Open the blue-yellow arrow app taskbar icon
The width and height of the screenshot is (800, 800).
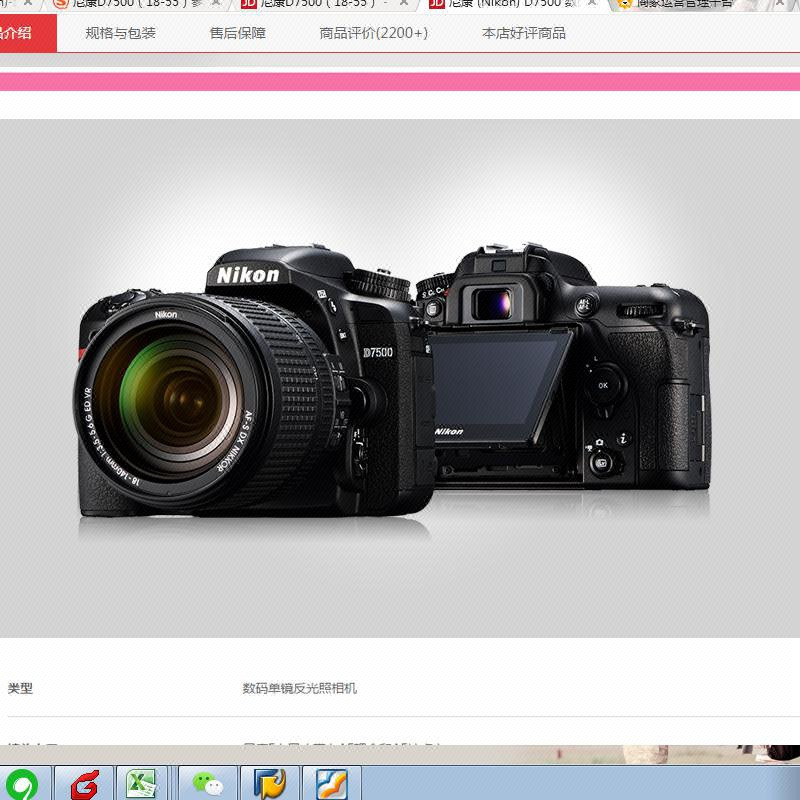pyautogui.click(x=270, y=784)
